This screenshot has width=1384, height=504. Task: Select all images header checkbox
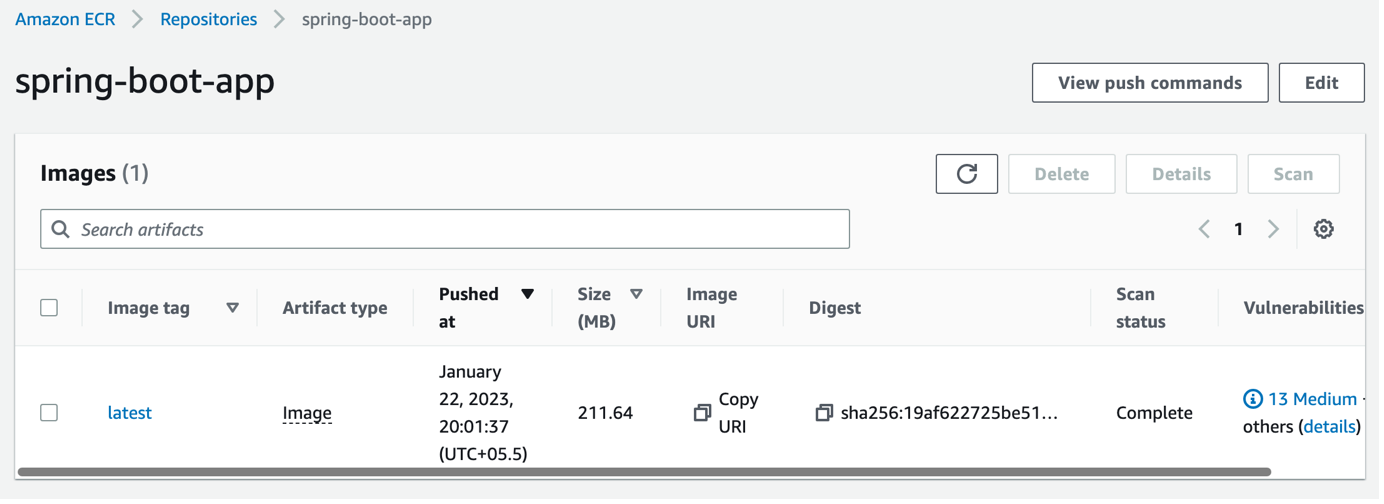tap(49, 309)
